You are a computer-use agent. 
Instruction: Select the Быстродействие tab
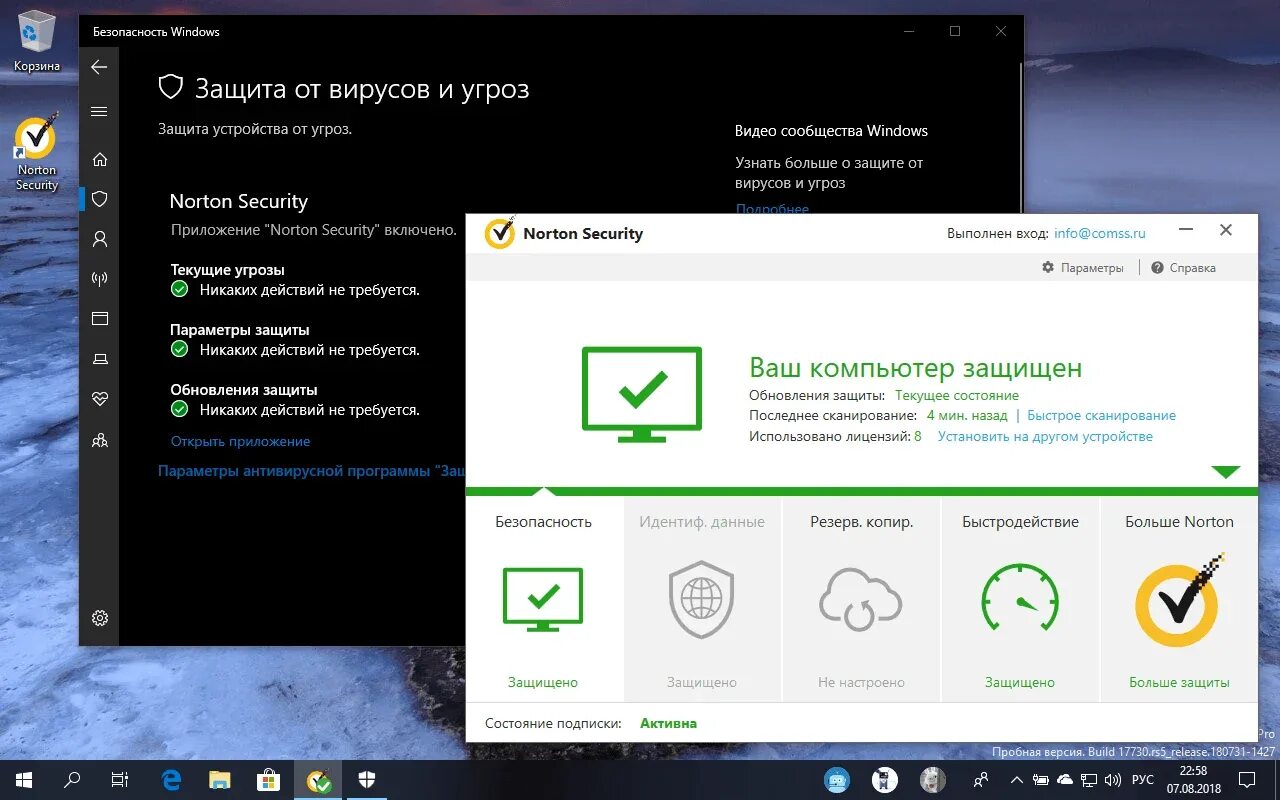click(x=1020, y=522)
